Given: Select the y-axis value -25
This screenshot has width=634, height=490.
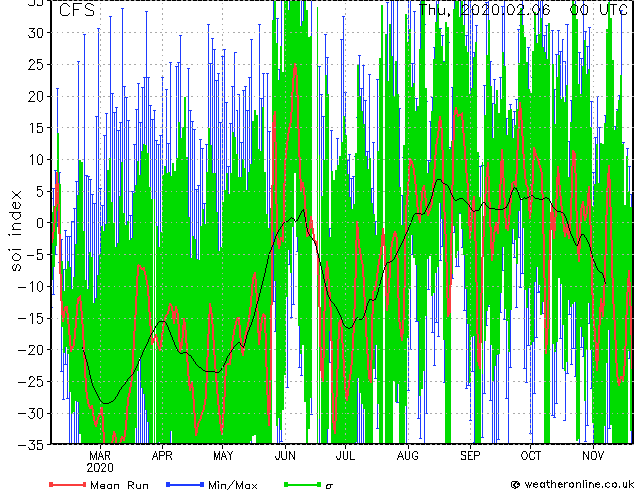Looking at the screenshot, I should coord(32,381).
